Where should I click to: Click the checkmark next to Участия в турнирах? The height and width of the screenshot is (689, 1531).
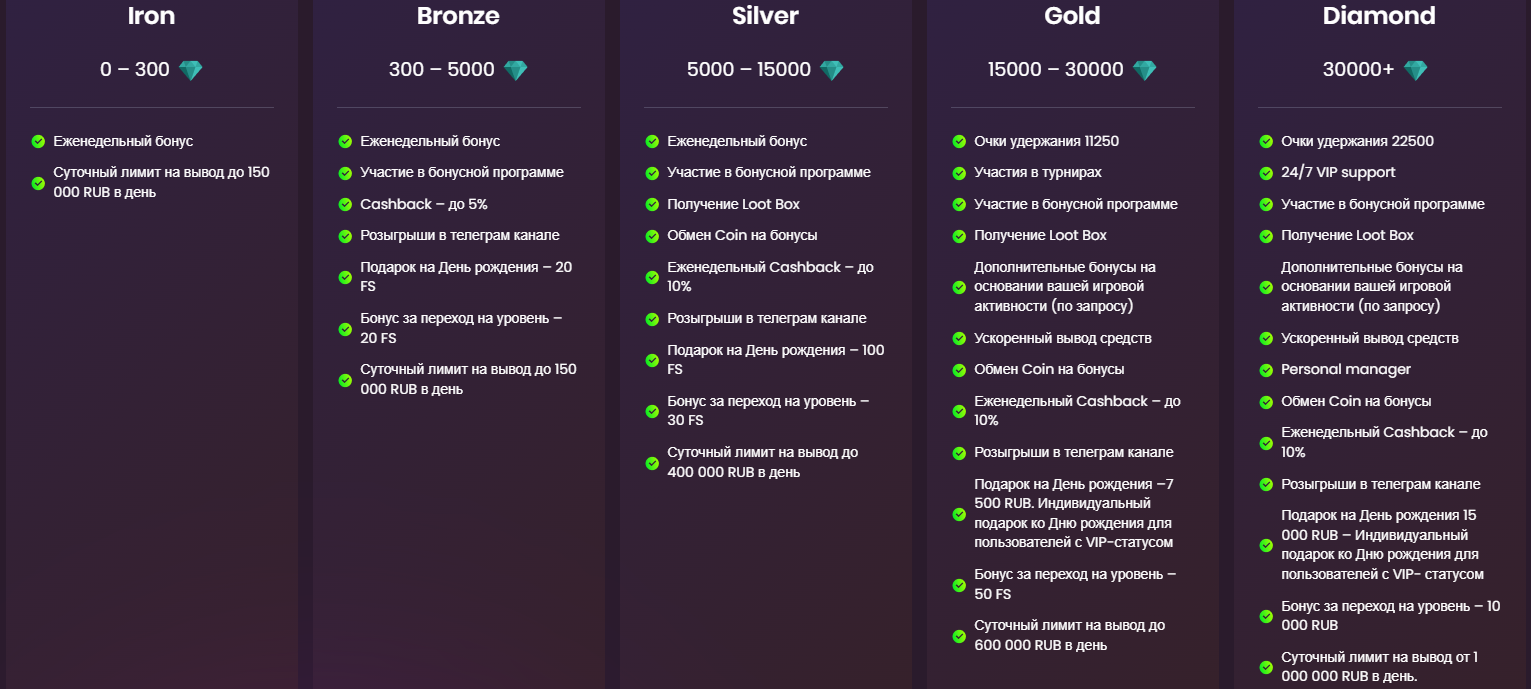959,173
